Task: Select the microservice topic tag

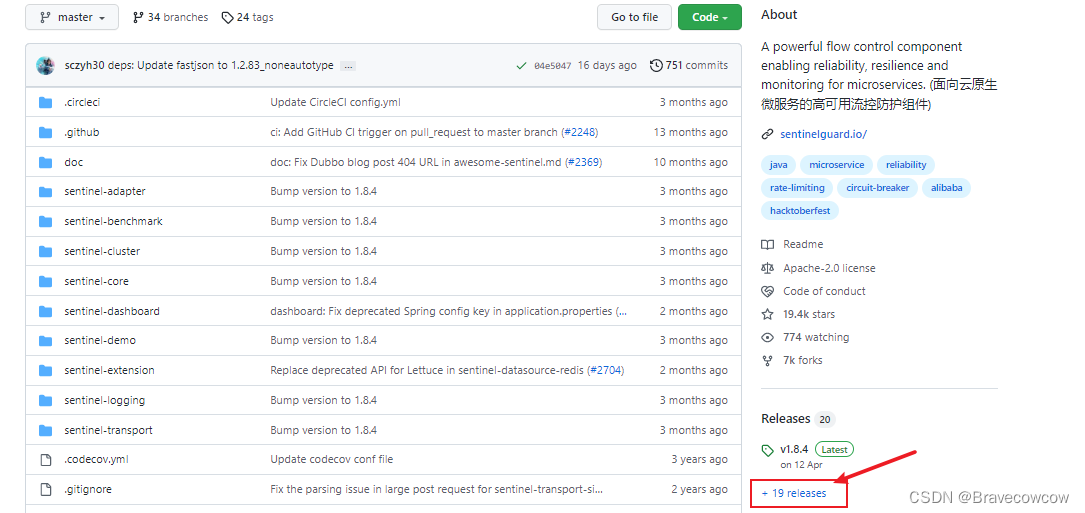Action: [837, 165]
